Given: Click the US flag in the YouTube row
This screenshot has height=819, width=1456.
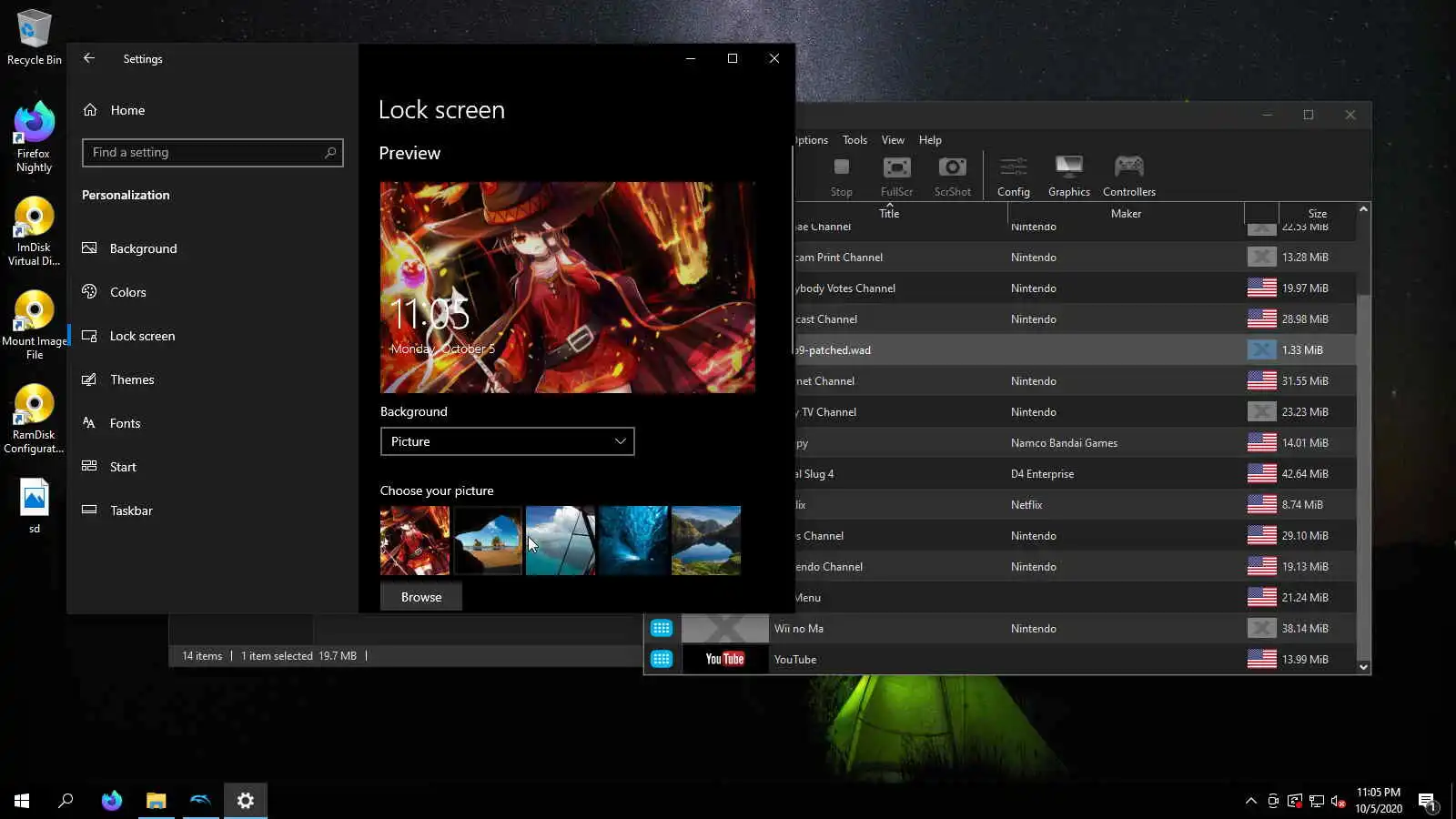Looking at the screenshot, I should click(x=1261, y=659).
